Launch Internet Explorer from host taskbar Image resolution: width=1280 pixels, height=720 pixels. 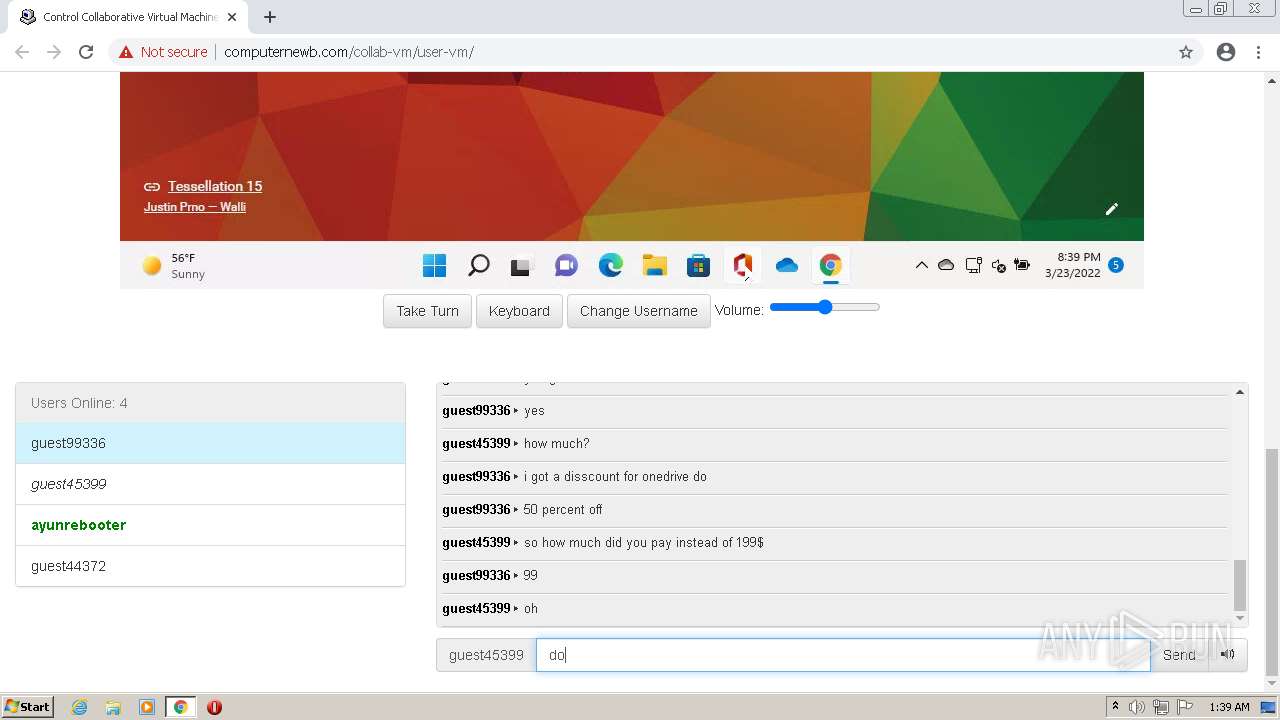coord(80,707)
